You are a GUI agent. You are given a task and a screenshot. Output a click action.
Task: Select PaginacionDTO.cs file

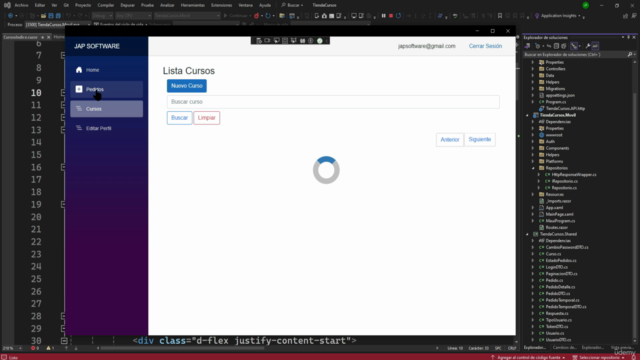click(x=561, y=274)
